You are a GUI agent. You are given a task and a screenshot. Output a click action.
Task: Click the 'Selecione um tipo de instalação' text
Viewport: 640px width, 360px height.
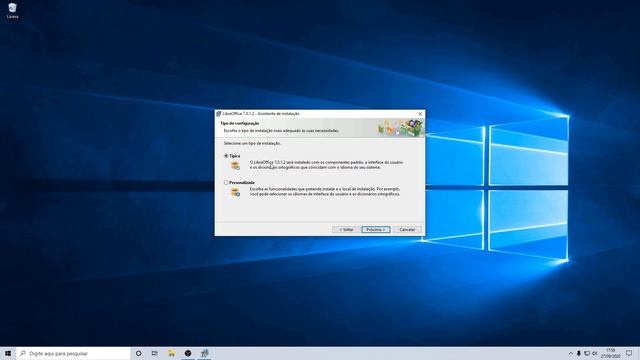[252, 144]
